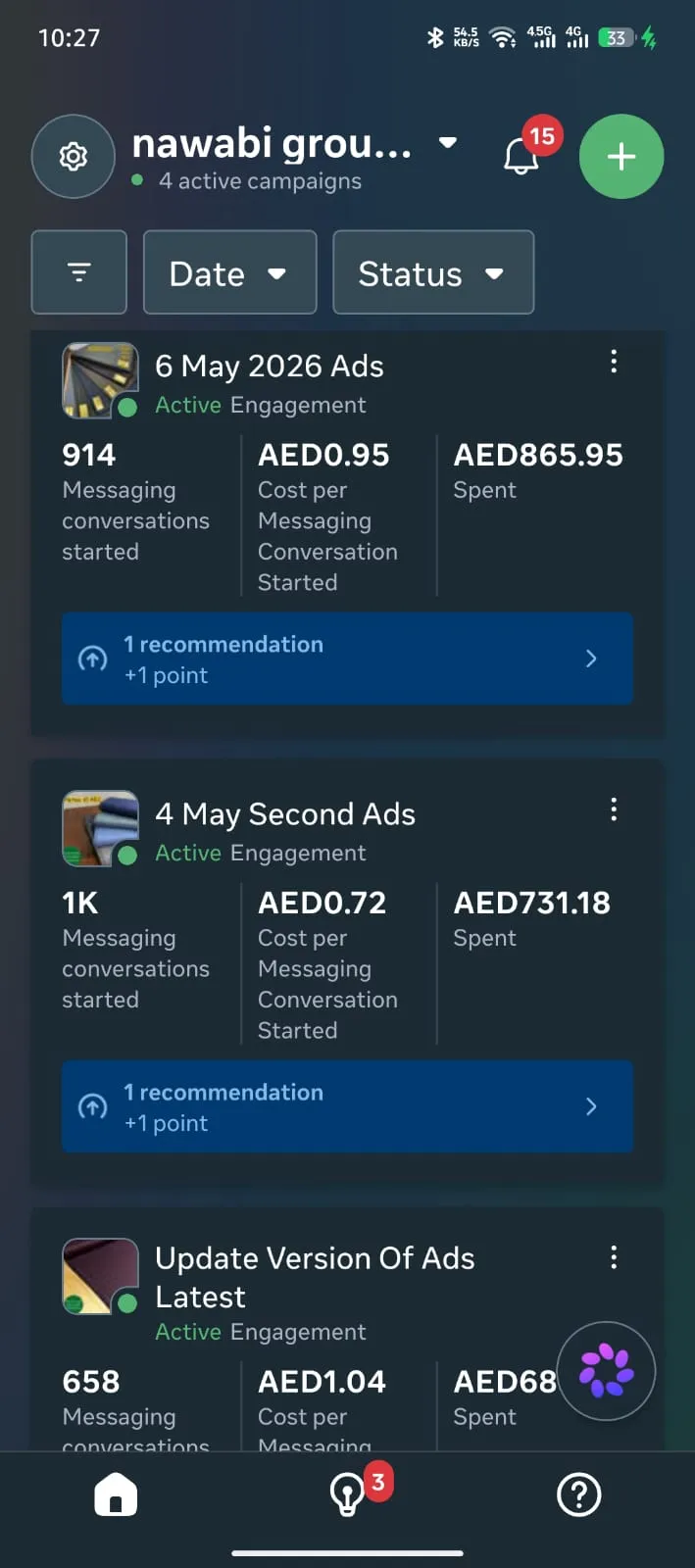
Task: Tap the 6 May 2026 Ads thumbnail
Action: point(100,380)
